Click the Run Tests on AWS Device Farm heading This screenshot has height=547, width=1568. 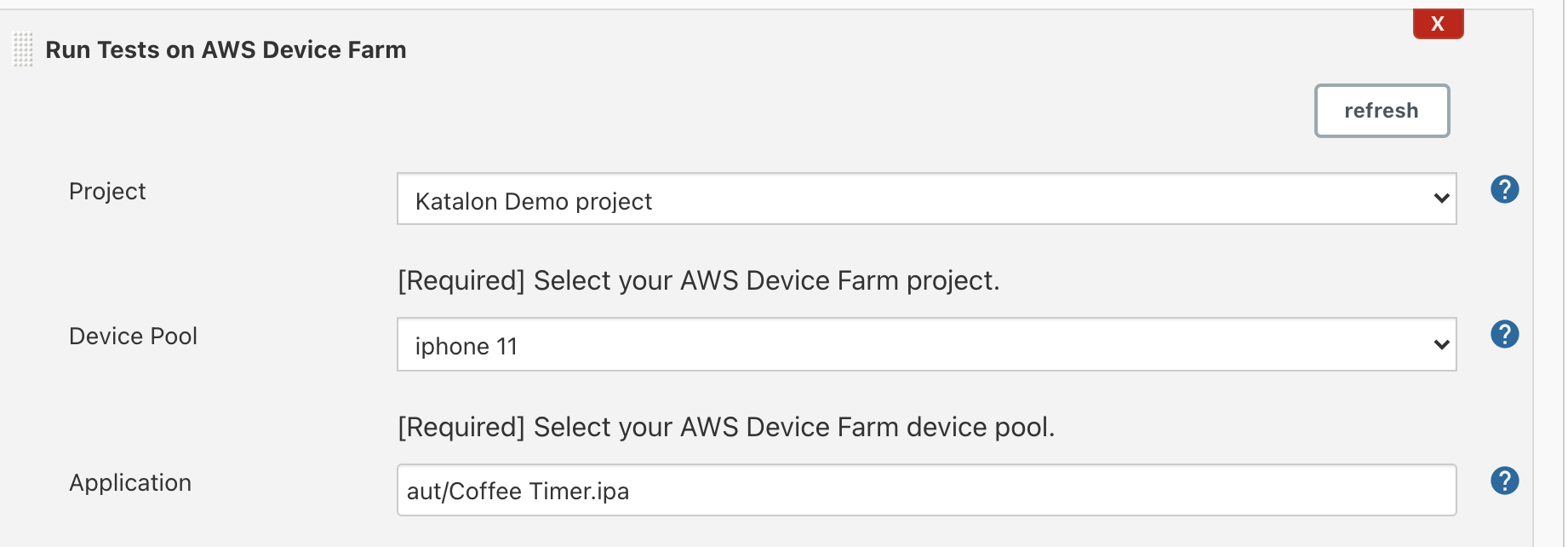point(226,50)
